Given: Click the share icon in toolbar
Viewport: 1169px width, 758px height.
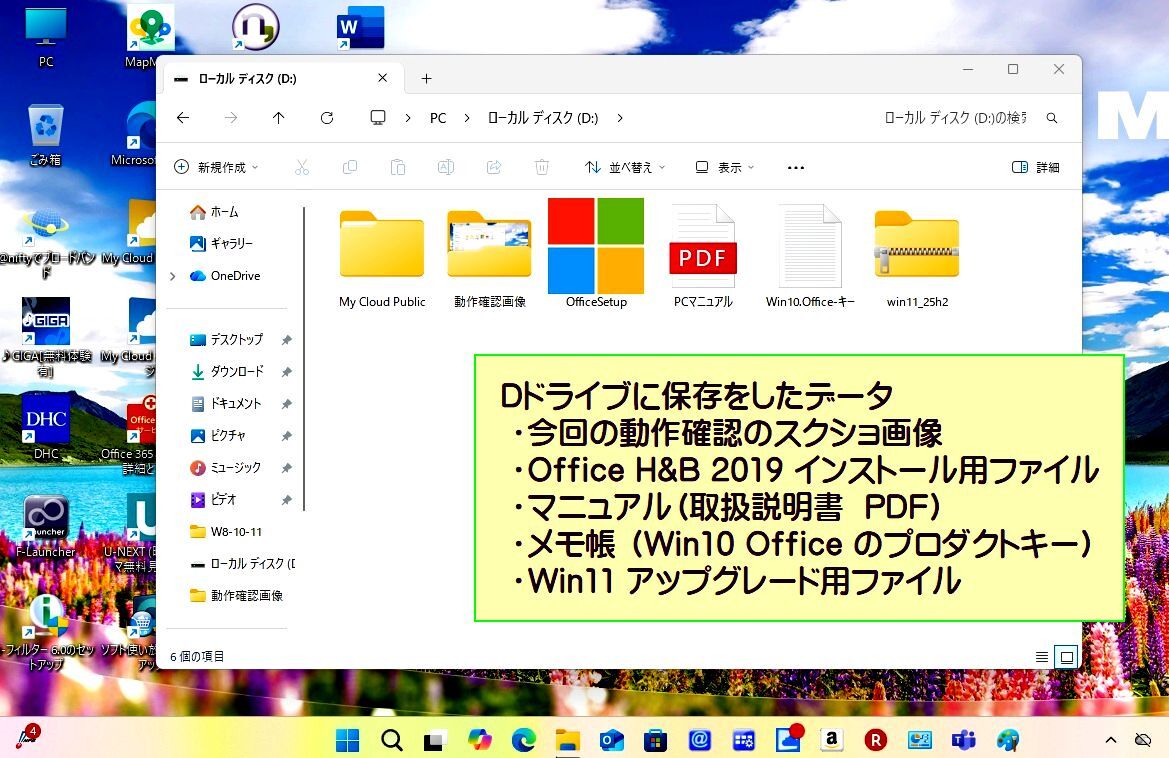Looking at the screenshot, I should click(x=494, y=167).
